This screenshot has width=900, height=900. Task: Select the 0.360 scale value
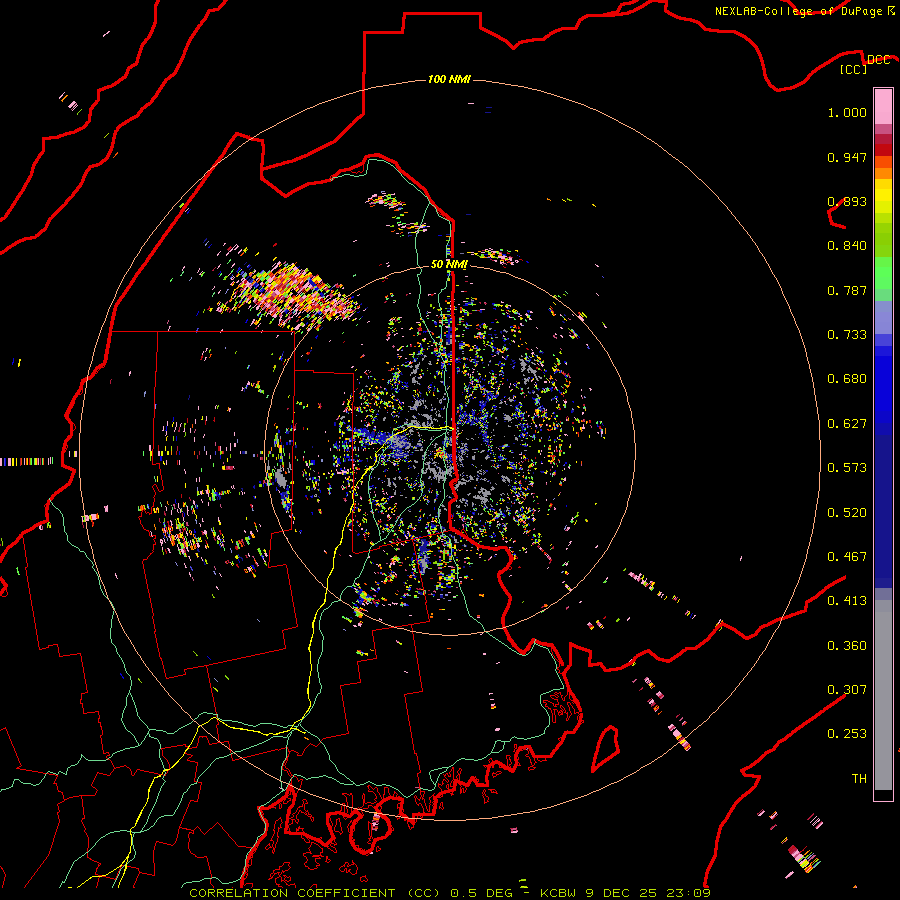847,646
